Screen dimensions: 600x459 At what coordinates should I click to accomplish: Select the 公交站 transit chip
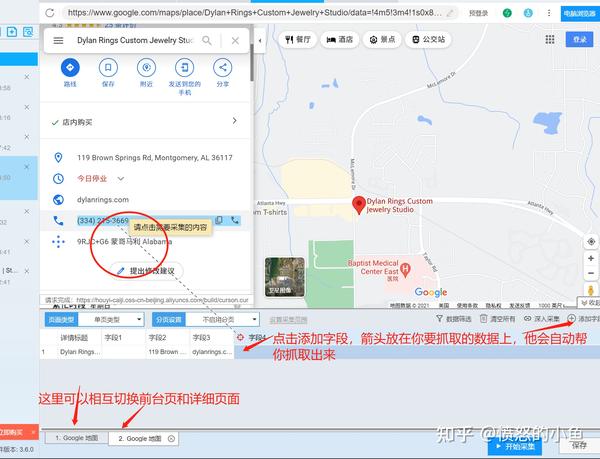(x=428, y=39)
